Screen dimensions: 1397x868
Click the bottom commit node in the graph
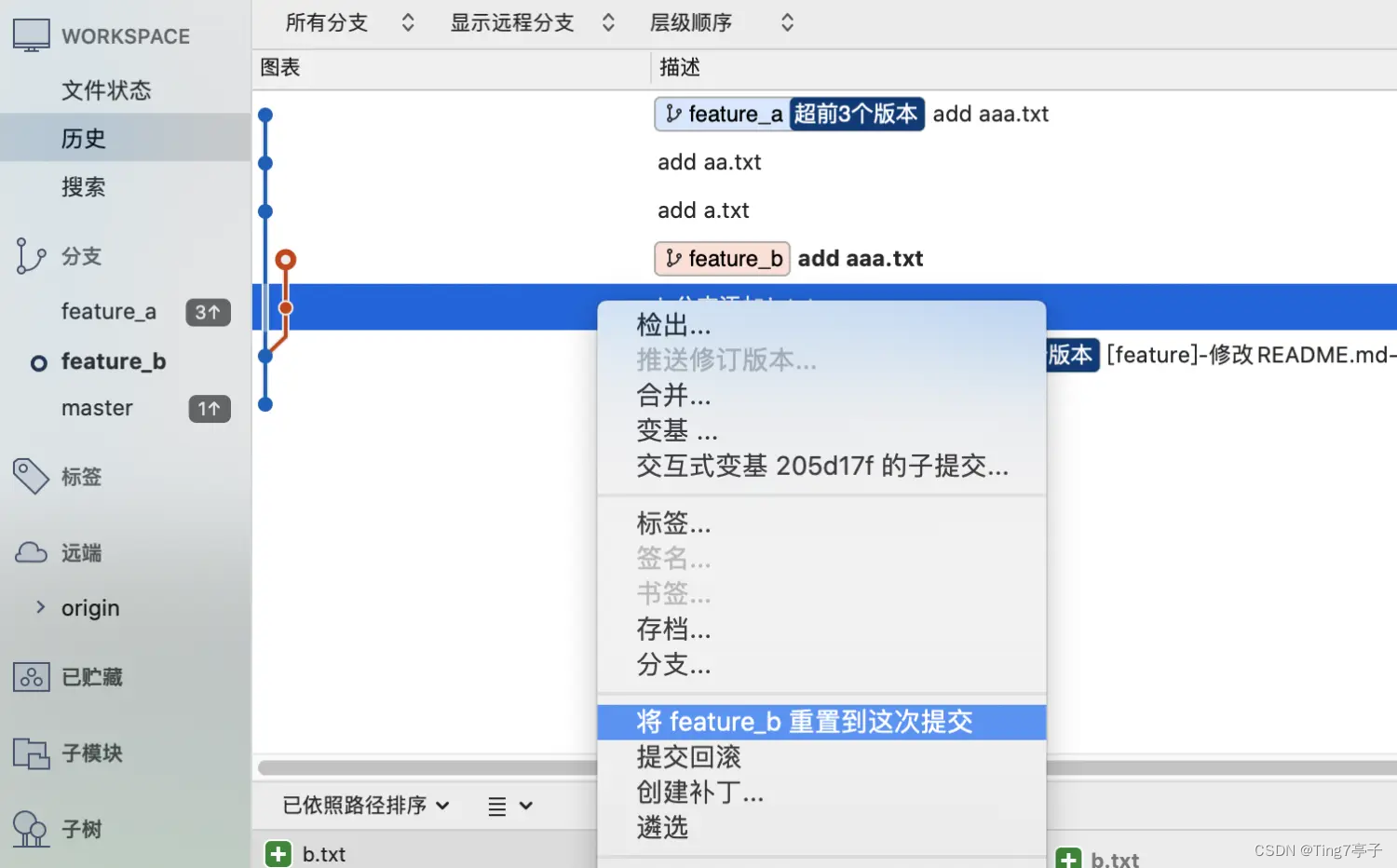pos(265,404)
